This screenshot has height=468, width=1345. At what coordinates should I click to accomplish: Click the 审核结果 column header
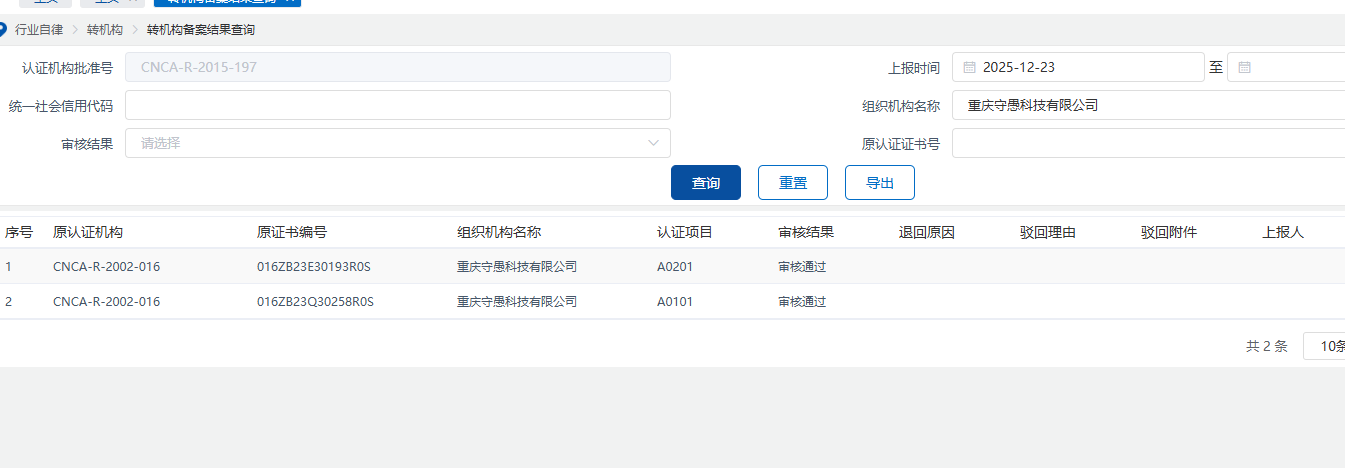(x=806, y=233)
